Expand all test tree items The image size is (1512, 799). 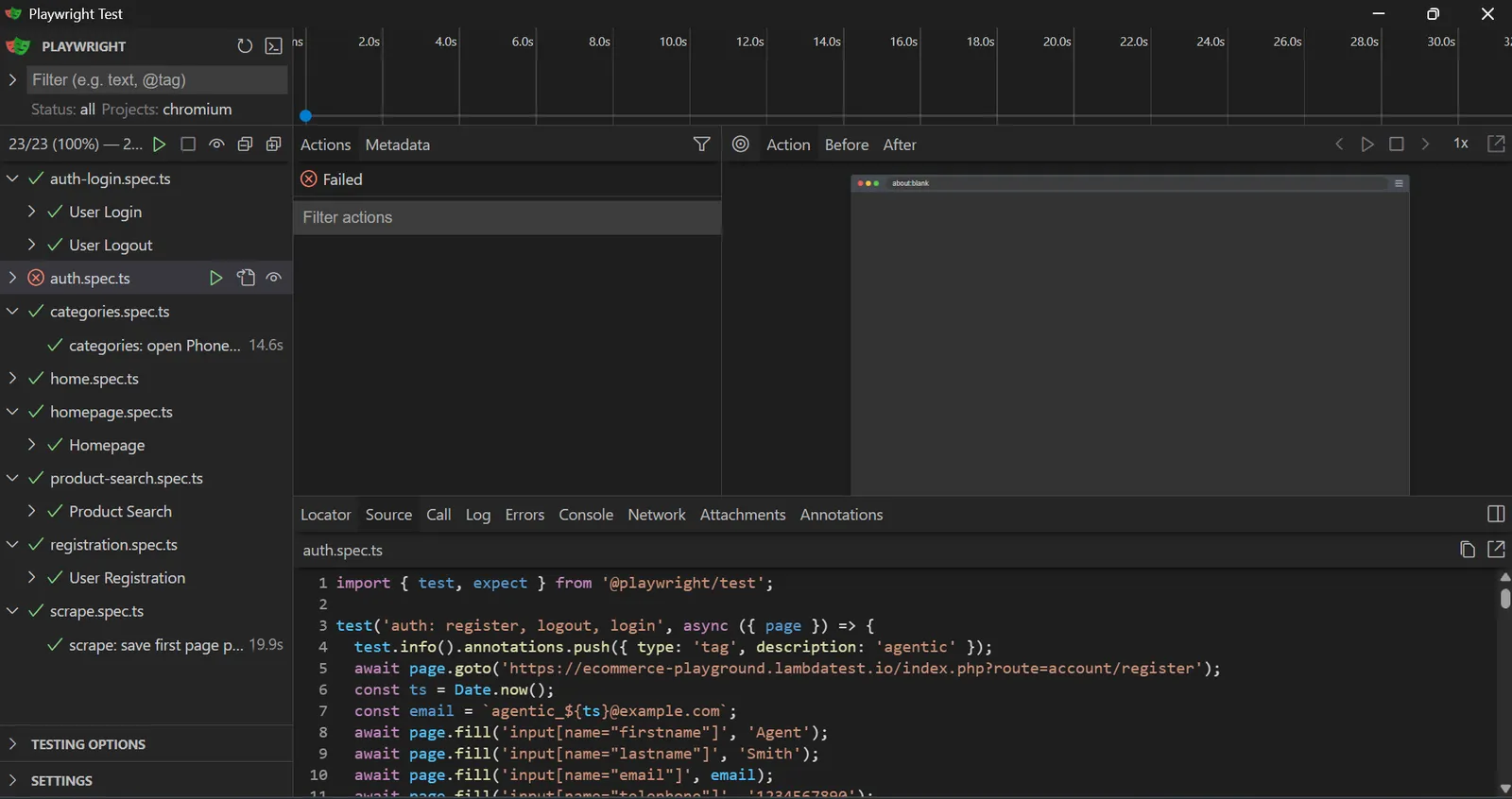click(x=274, y=144)
